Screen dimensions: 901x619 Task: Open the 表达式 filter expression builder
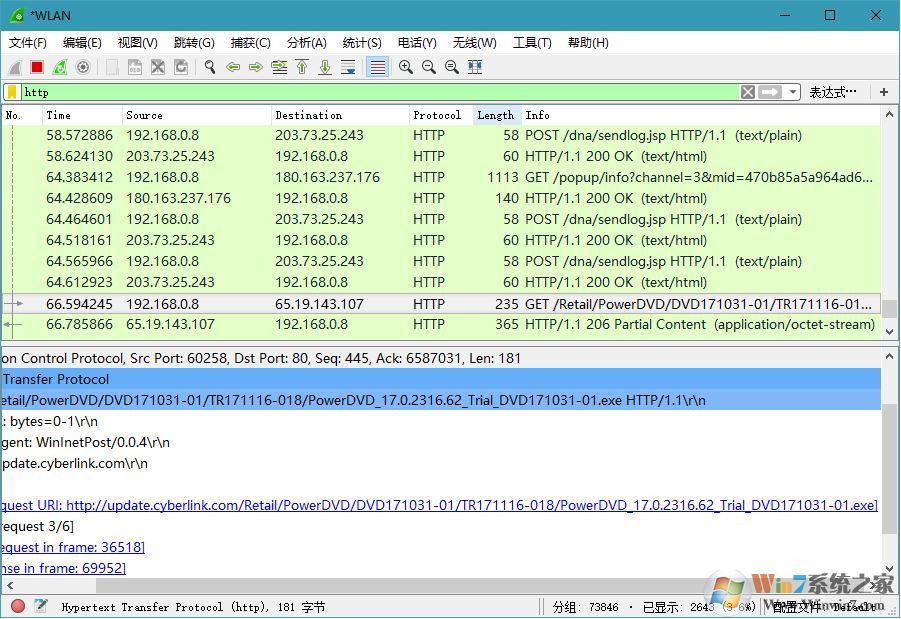833,92
